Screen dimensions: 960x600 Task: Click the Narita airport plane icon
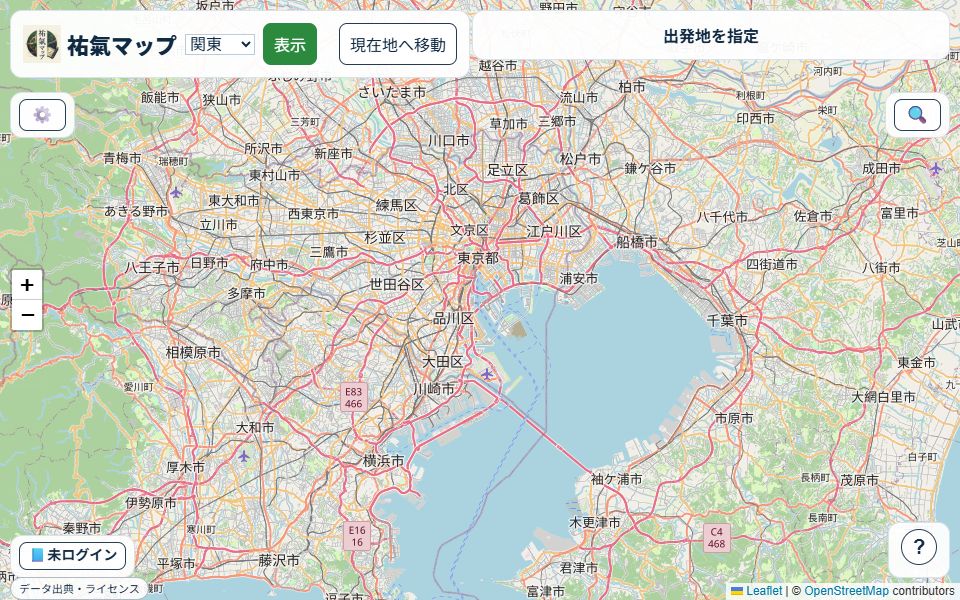[936, 168]
